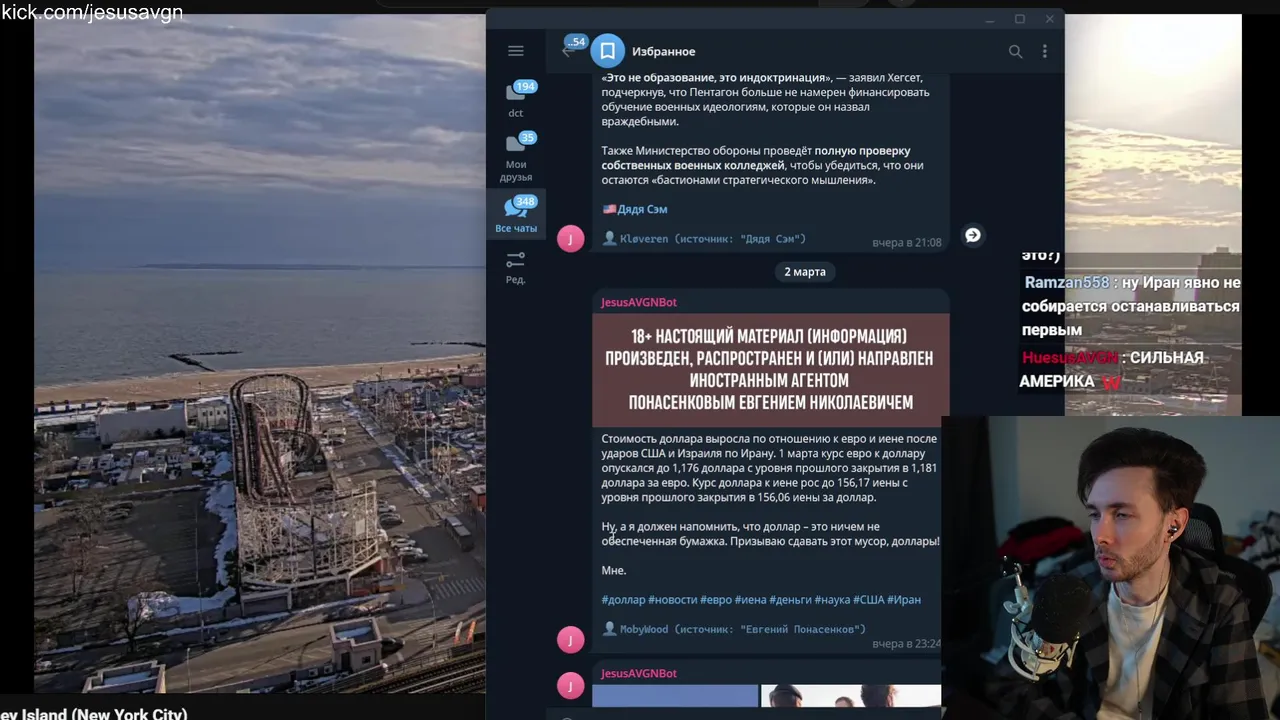The height and width of the screenshot is (720, 1280).
Task: Select the Все чаты folder
Action: [x=516, y=215]
